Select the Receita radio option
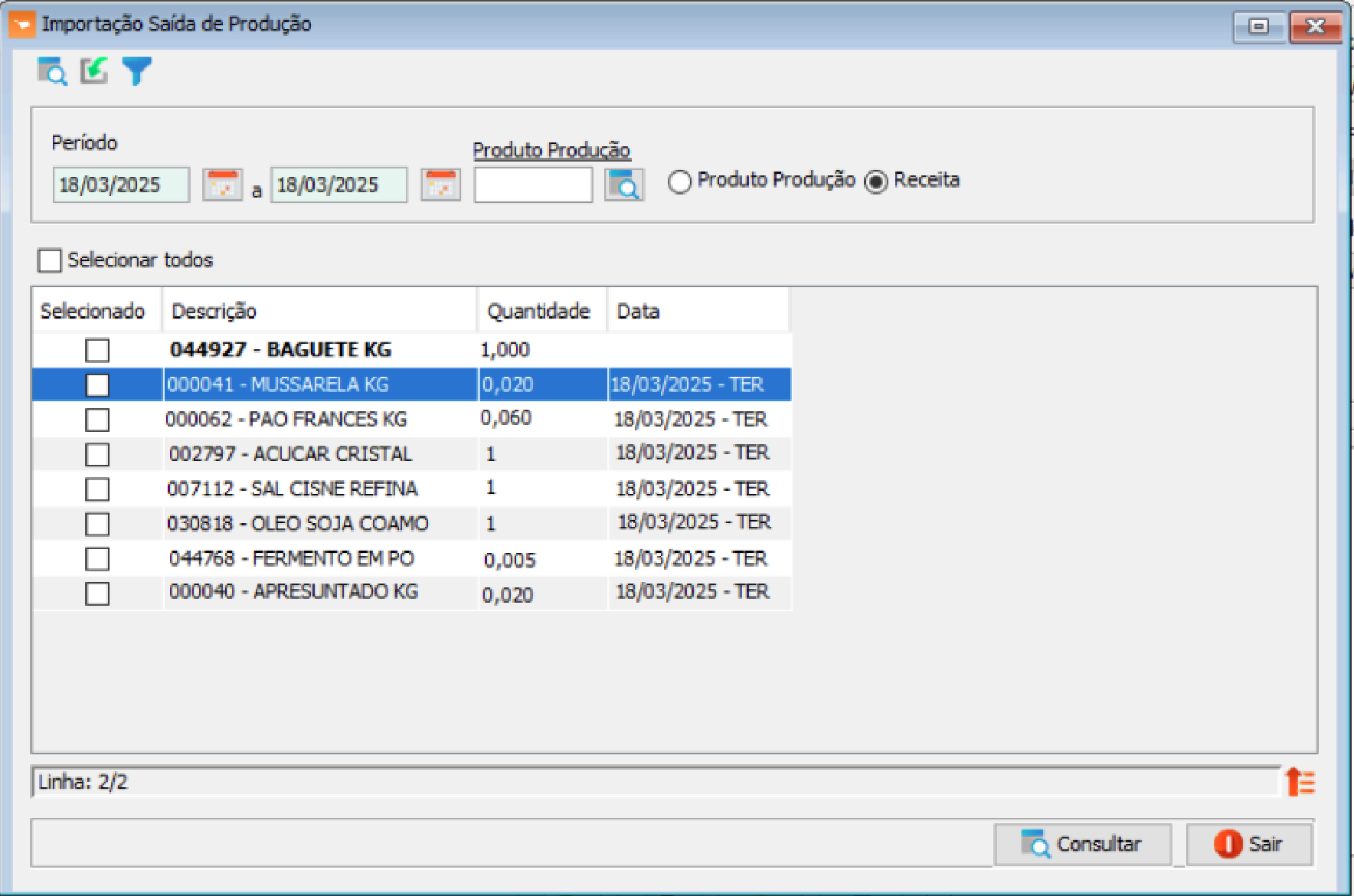1354x896 pixels. coord(875,181)
